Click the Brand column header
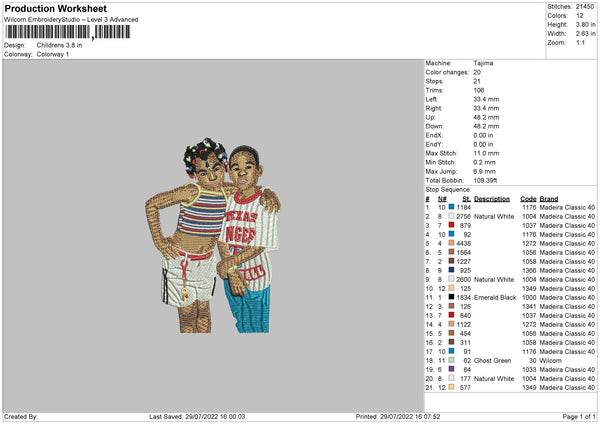 [x=549, y=199]
